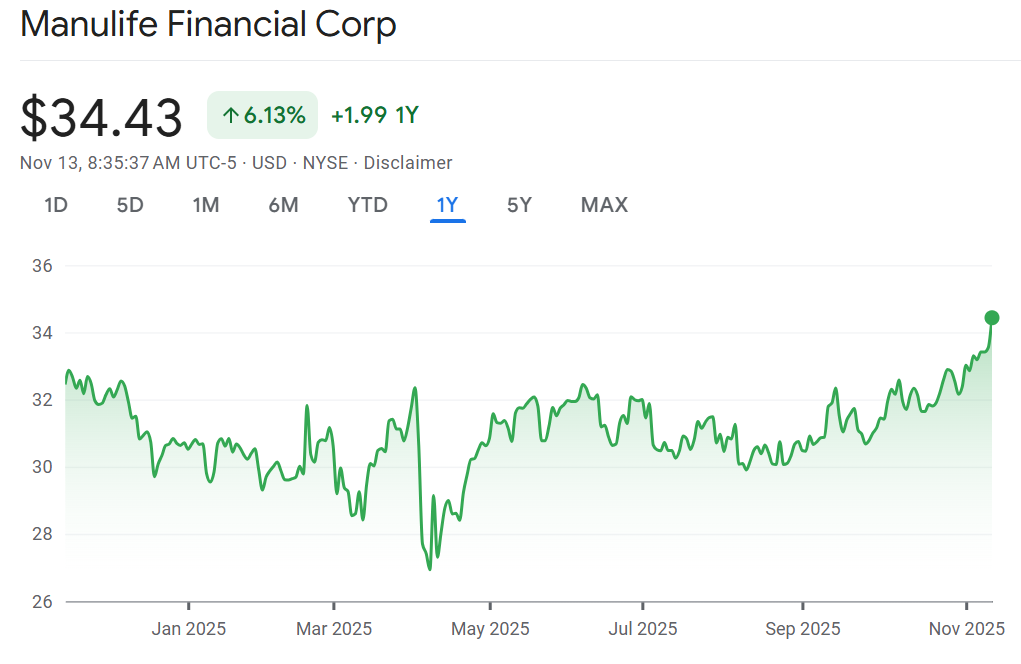Click the +1.99 1Y change text
Viewport: 1021px width, 664px height.
point(374,116)
